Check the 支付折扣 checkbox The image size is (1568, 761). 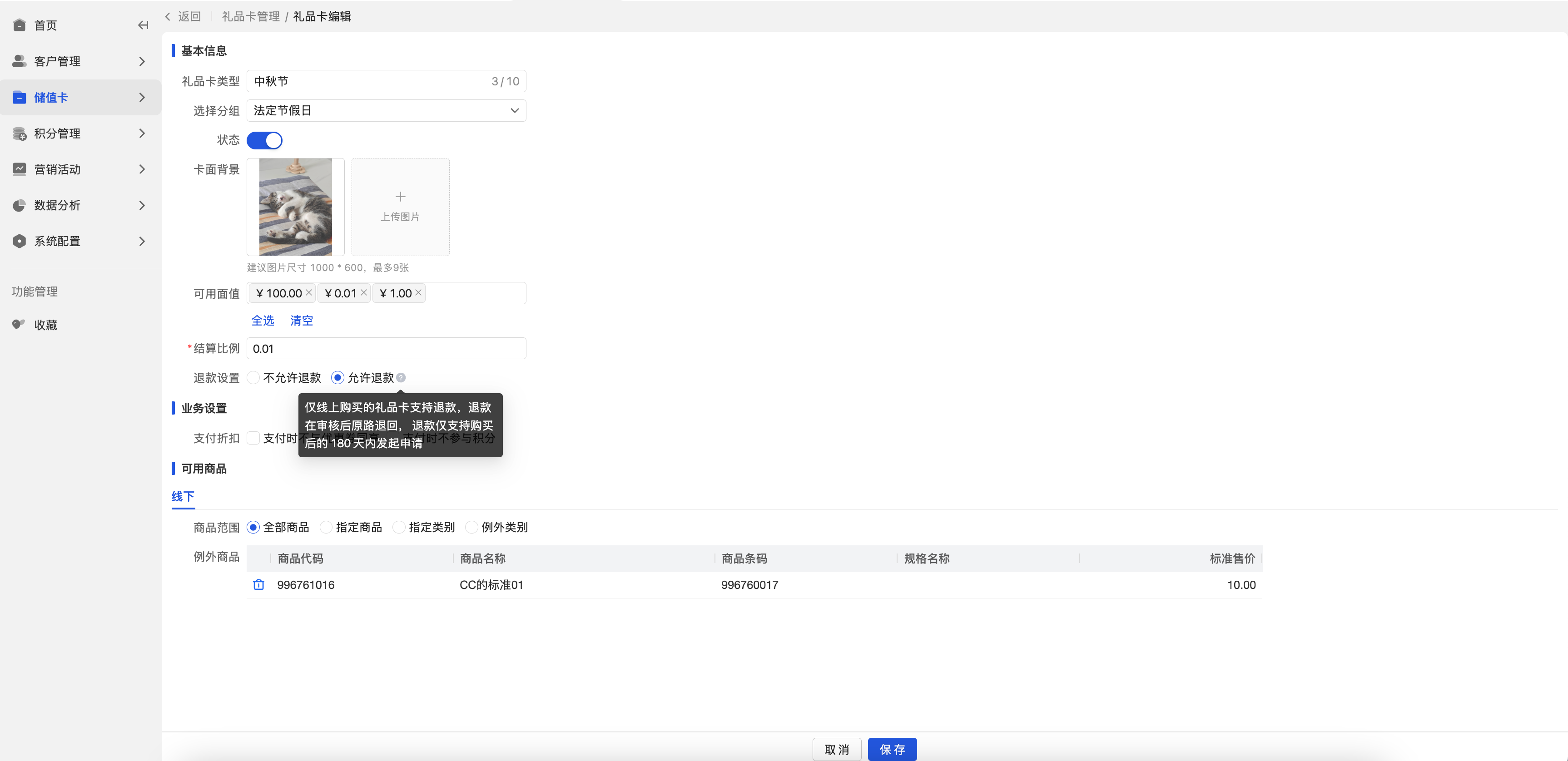[253, 438]
